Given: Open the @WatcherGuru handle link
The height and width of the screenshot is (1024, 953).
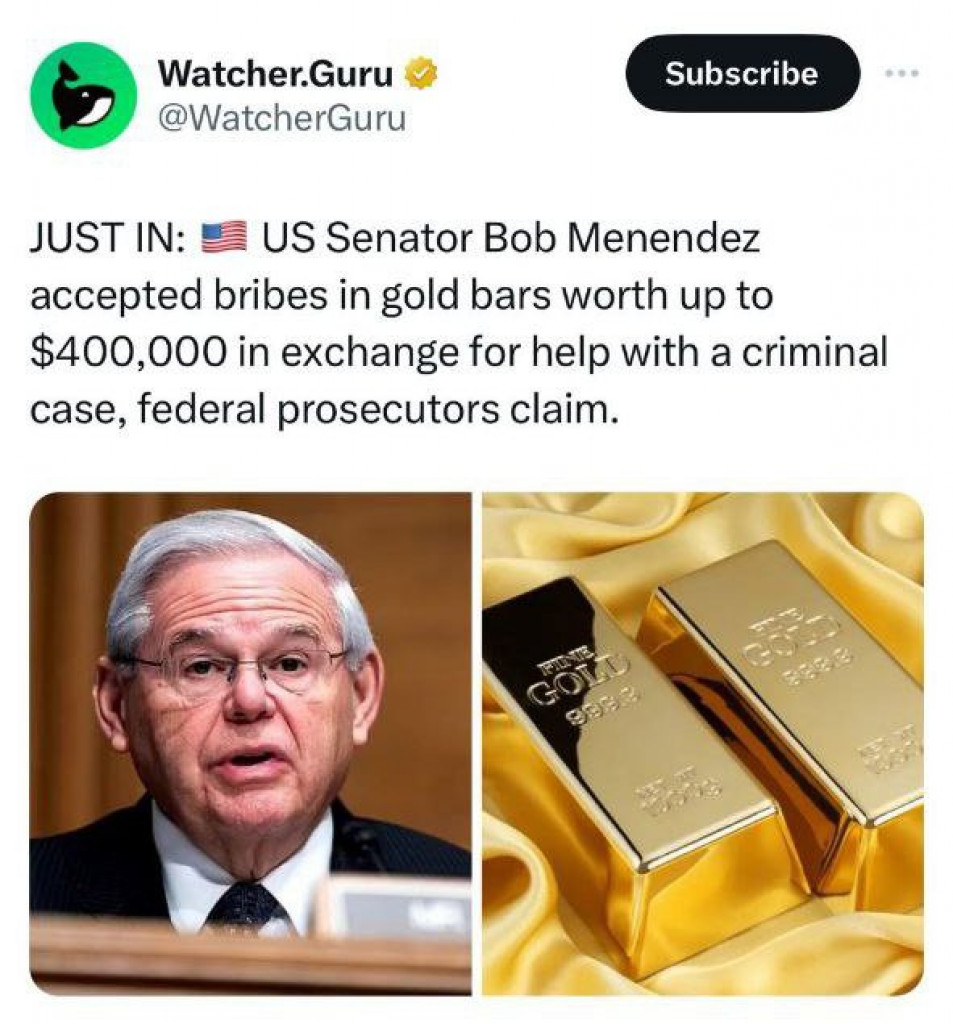Looking at the screenshot, I should pos(282,118).
